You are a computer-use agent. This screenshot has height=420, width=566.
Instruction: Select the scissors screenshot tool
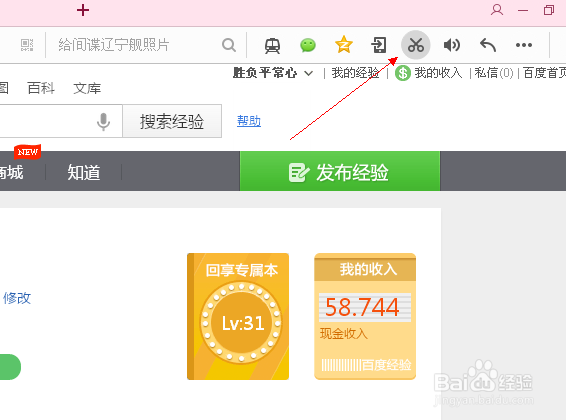(x=416, y=45)
